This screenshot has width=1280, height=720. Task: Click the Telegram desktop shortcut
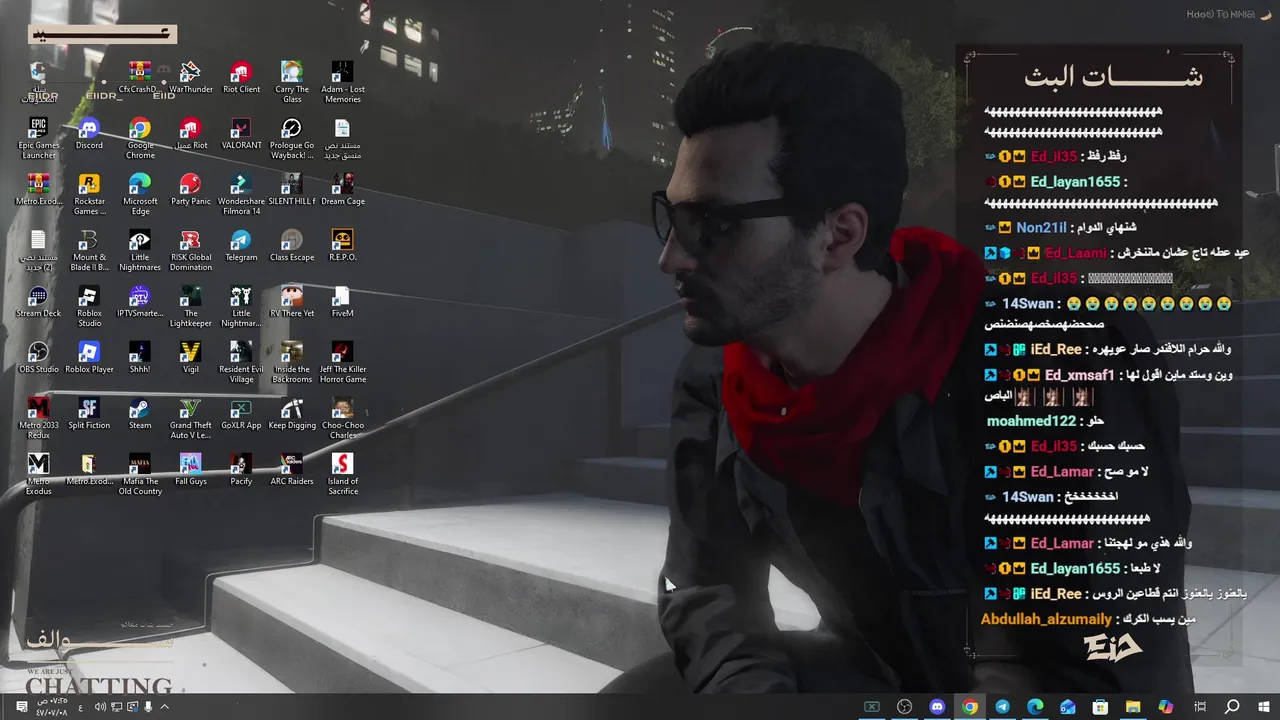(241, 246)
